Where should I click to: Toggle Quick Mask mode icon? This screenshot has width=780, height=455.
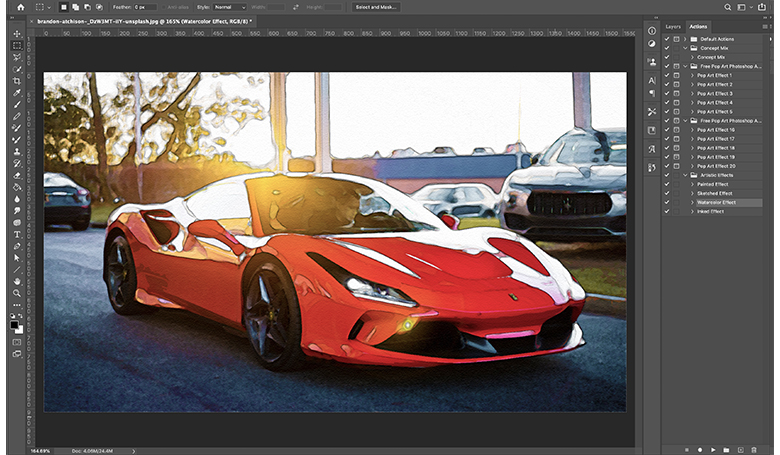(17, 342)
